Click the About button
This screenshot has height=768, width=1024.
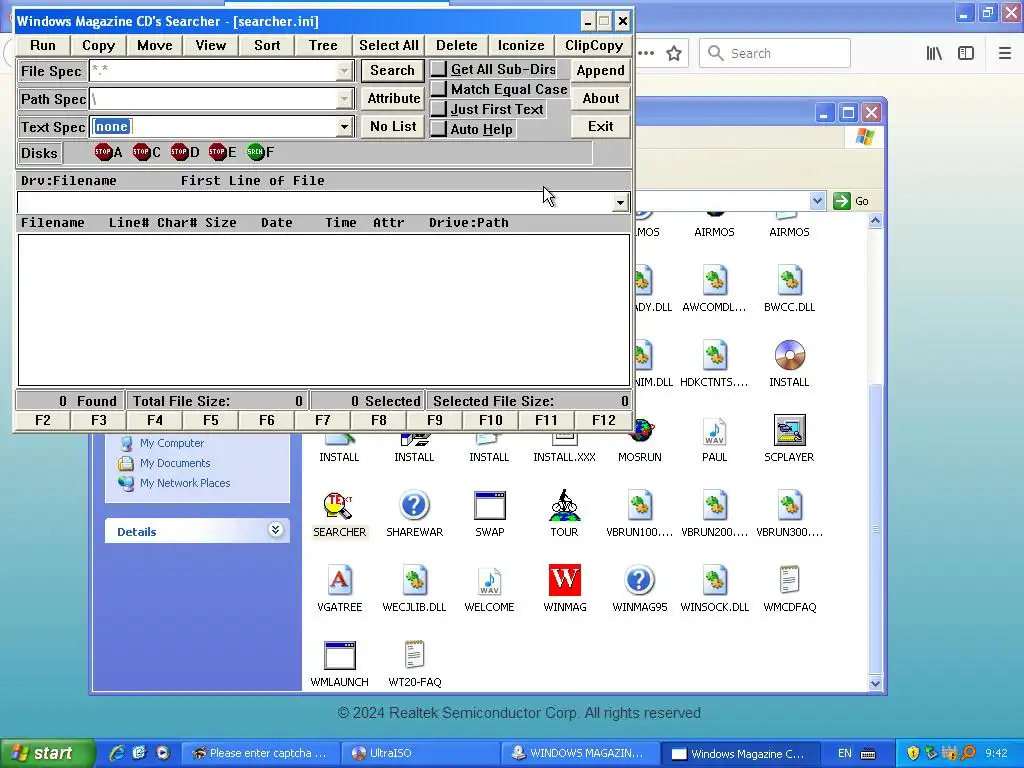click(x=600, y=99)
